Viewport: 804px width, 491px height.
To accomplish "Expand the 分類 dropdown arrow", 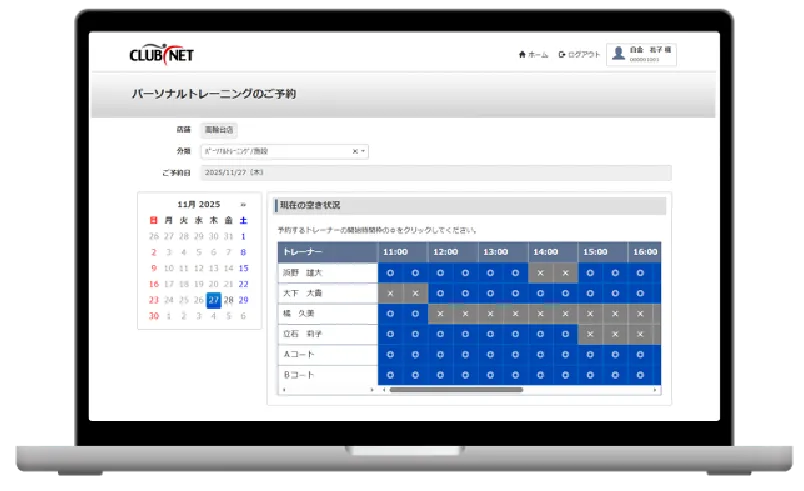I will [363, 151].
